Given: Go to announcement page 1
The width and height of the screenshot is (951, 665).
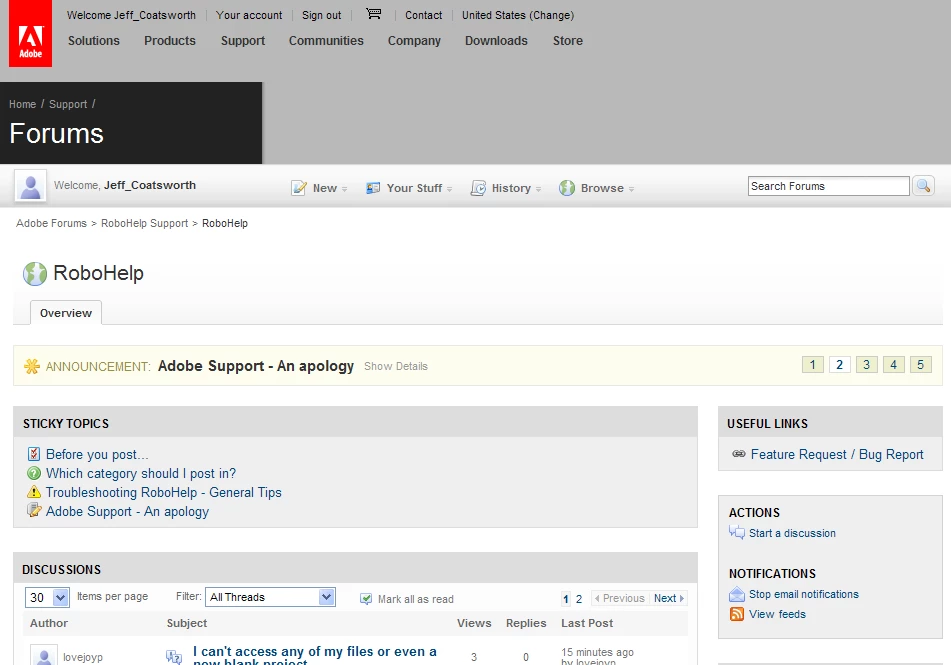Looking at the screenshot, I should point(813,365).
